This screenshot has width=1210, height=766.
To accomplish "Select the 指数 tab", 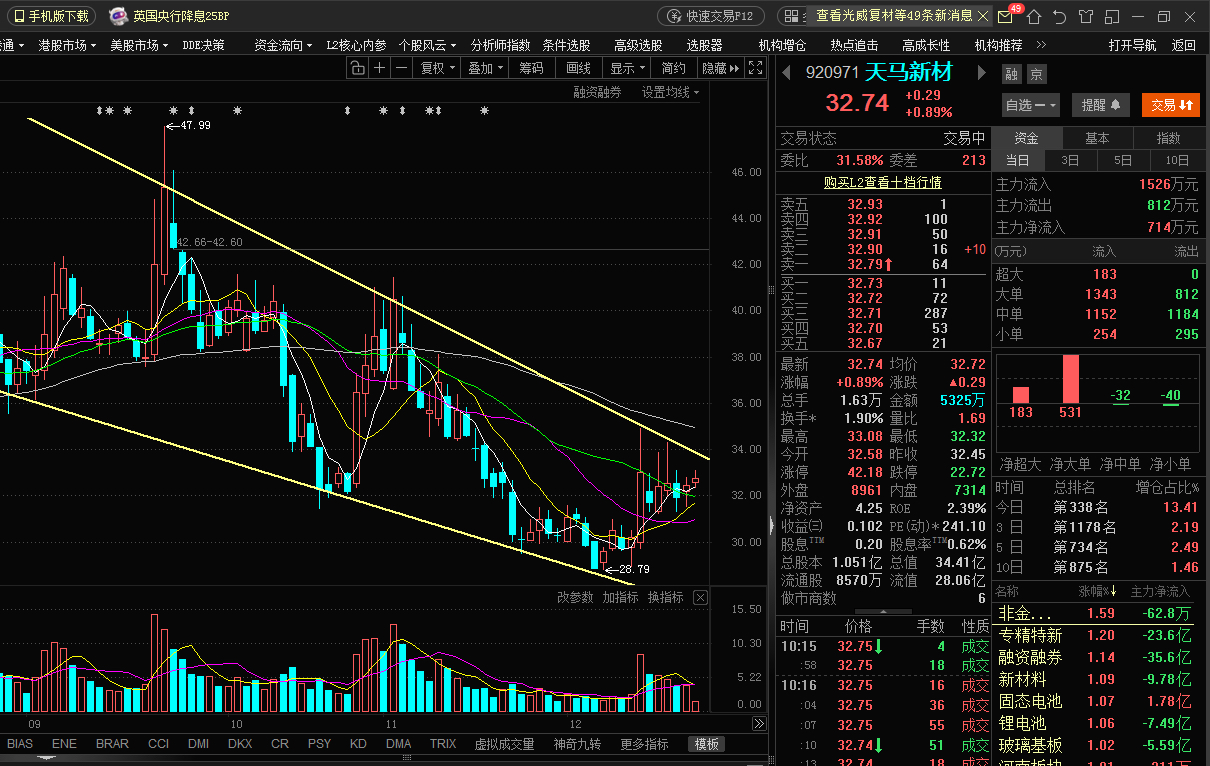I will coord(1168,138).
